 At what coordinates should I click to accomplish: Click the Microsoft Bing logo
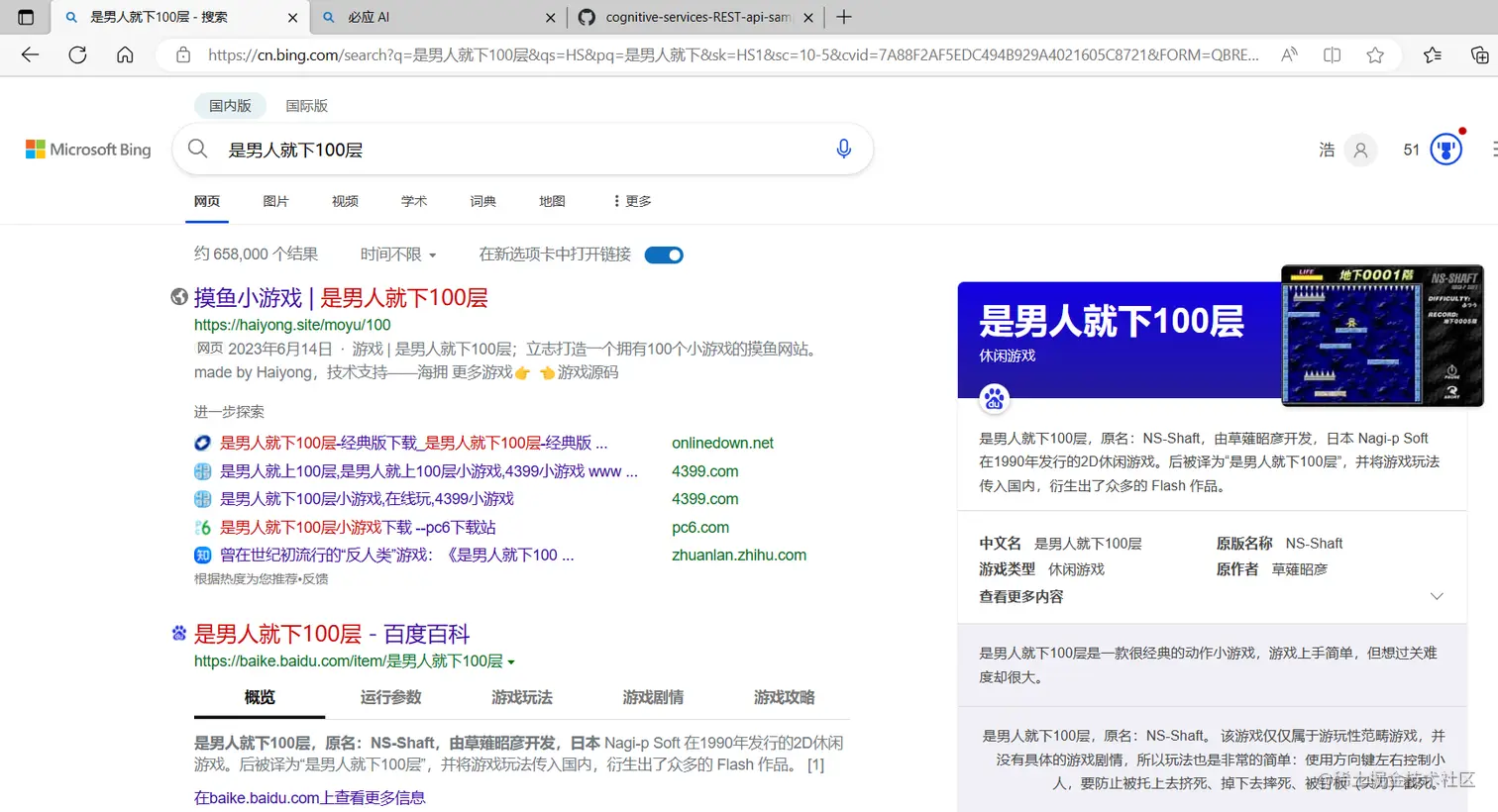click(x=88, y=150)
